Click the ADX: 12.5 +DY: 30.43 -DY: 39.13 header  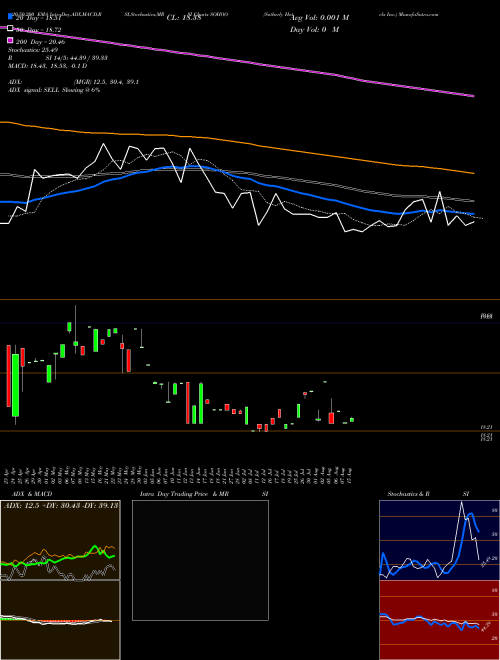coord(61,506)
